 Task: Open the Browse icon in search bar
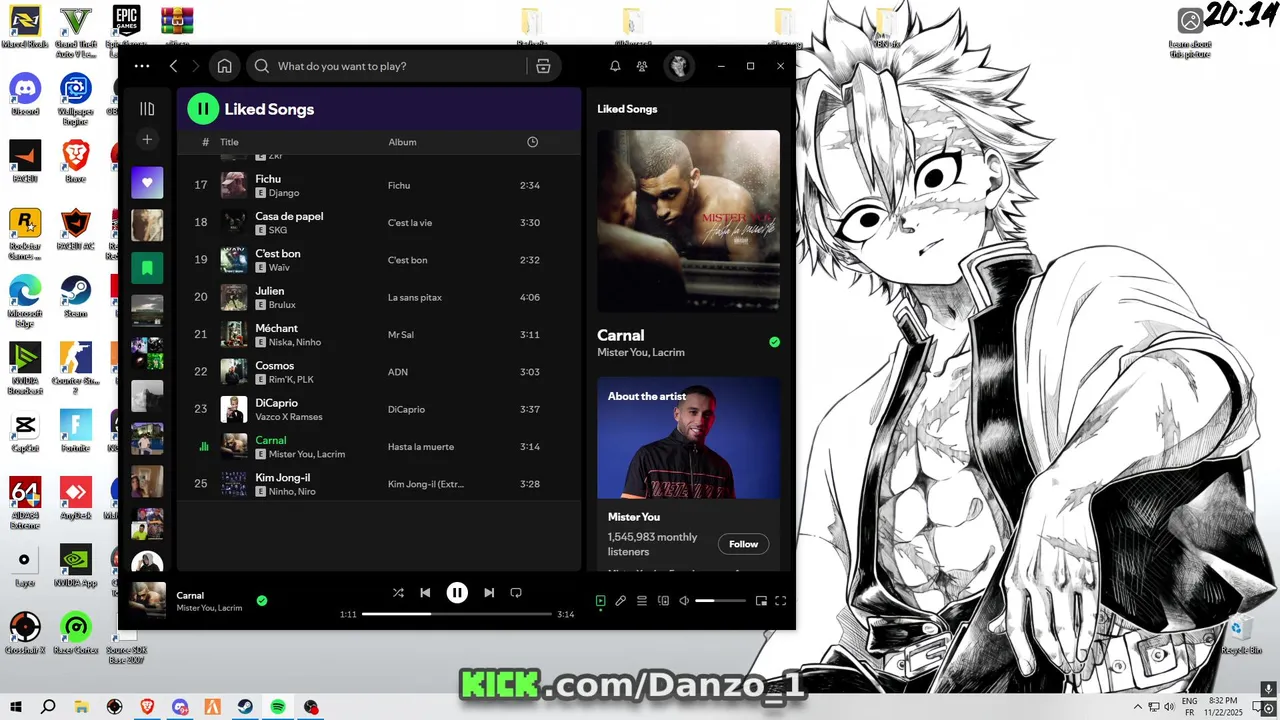pos(543,66)
